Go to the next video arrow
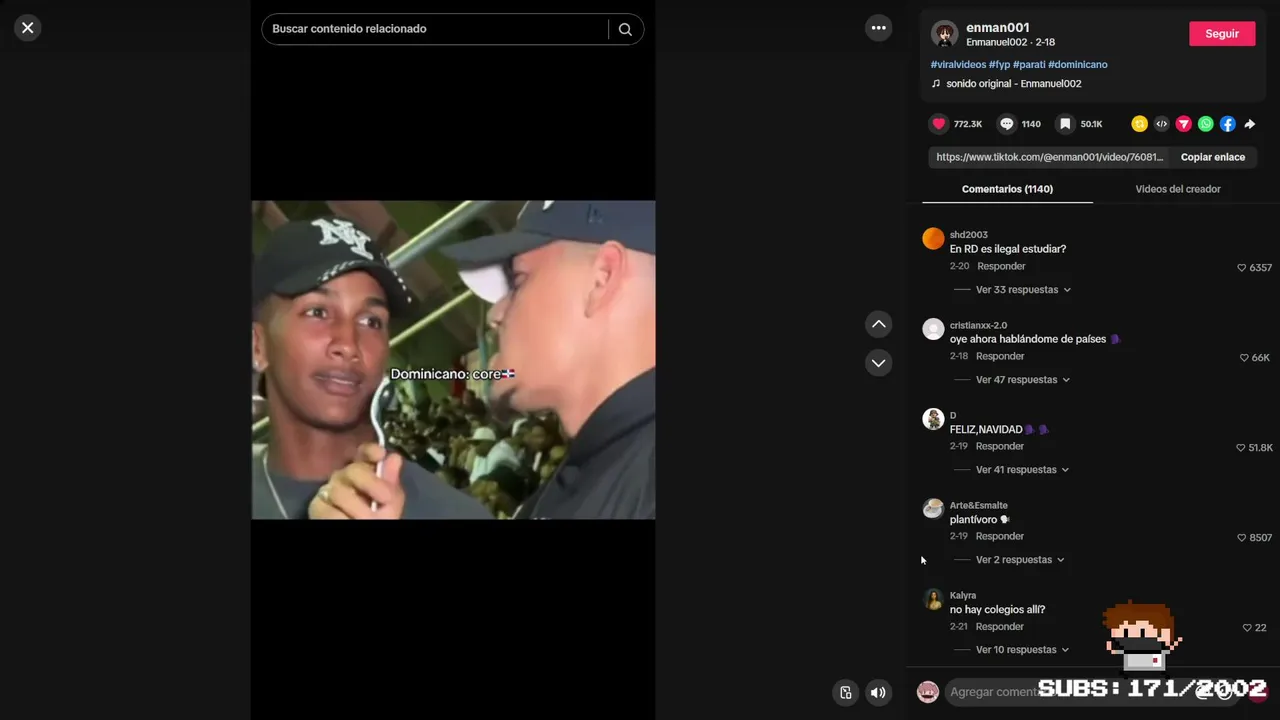This screenshot has width=1280, height=720. pyautogui.click(x=878, y=363)
